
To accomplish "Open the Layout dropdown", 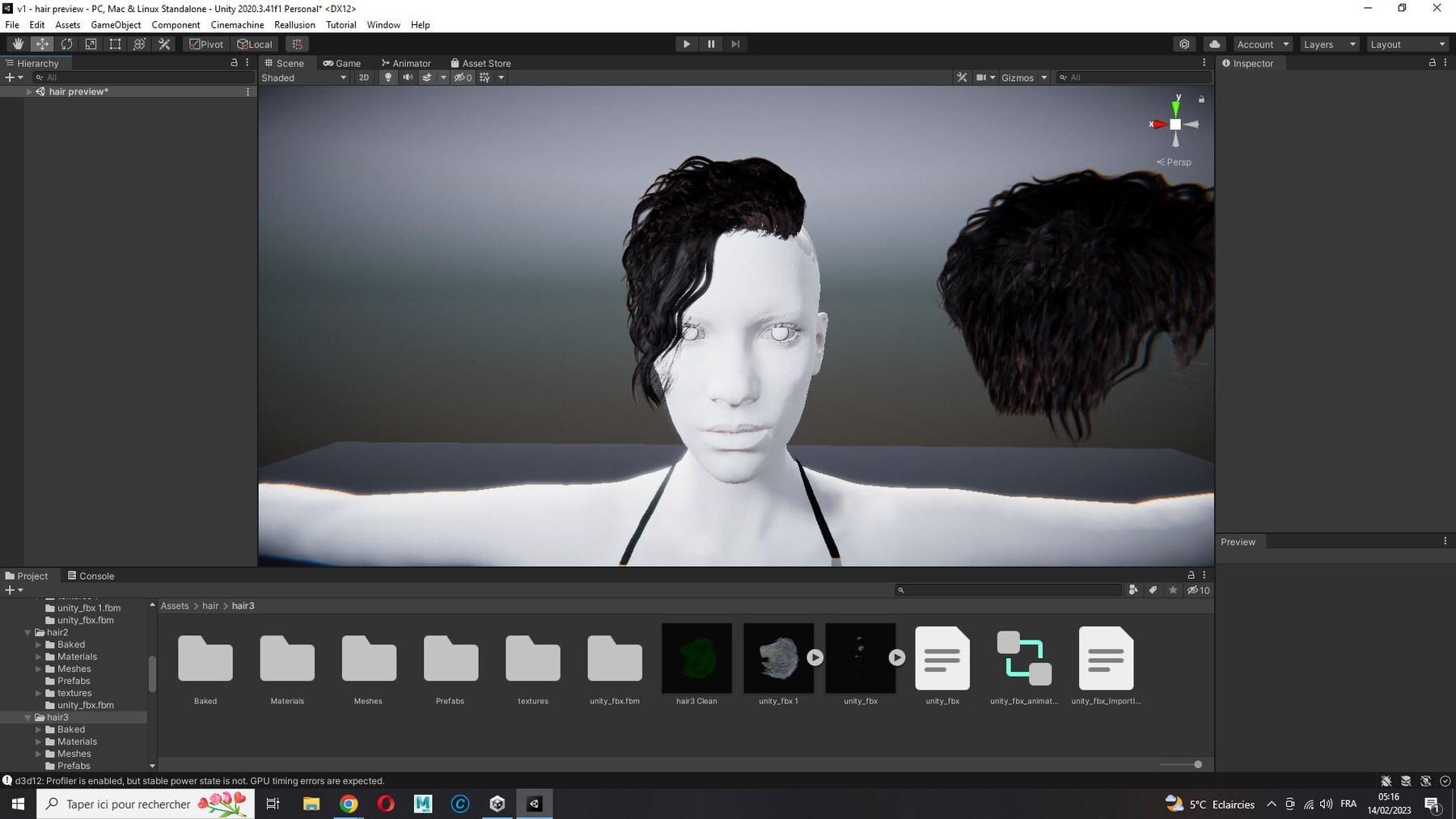I will tap(1407, 44).
